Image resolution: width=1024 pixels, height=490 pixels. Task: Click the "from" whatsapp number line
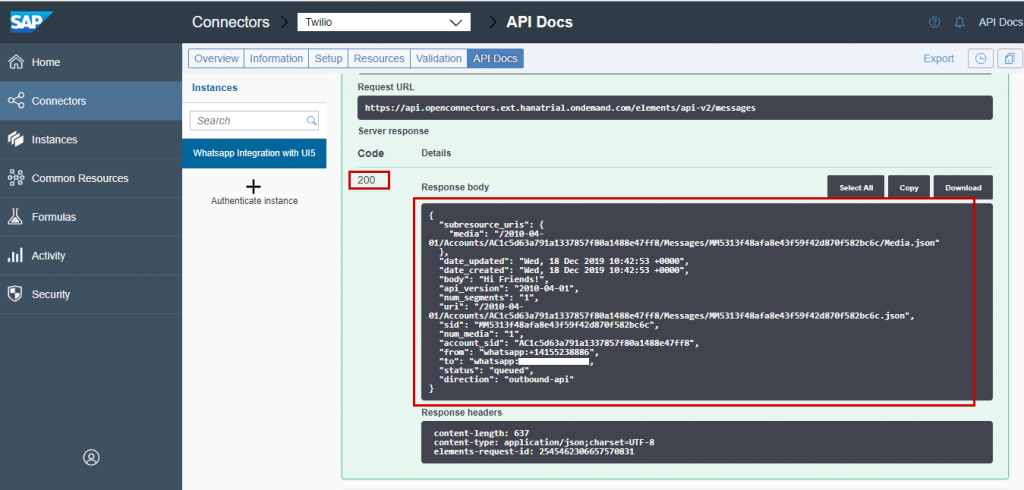pyautogui.click(x=519, y=352)
